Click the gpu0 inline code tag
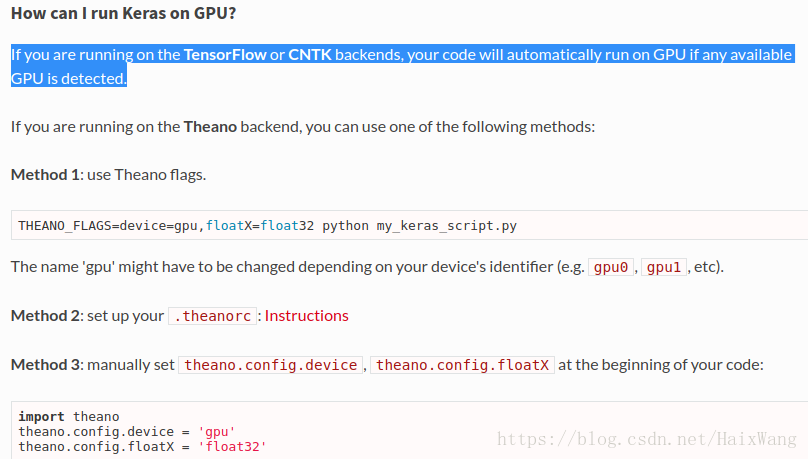Screen dimensions: 808x459 point(611,267)
